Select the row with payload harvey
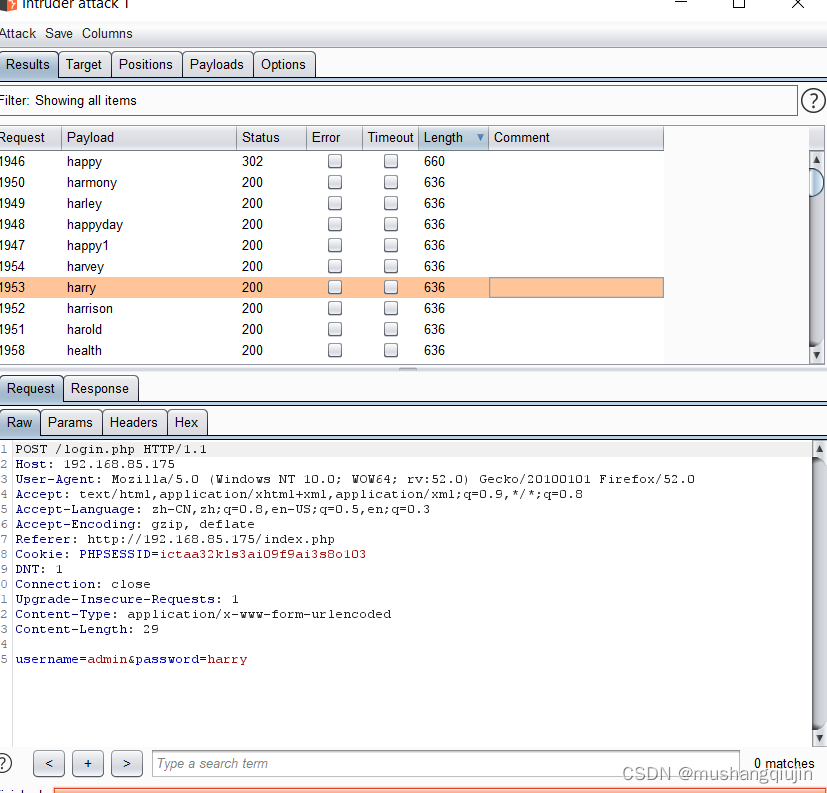The height and width of the screenshot is (793, 827). point(332,266)
